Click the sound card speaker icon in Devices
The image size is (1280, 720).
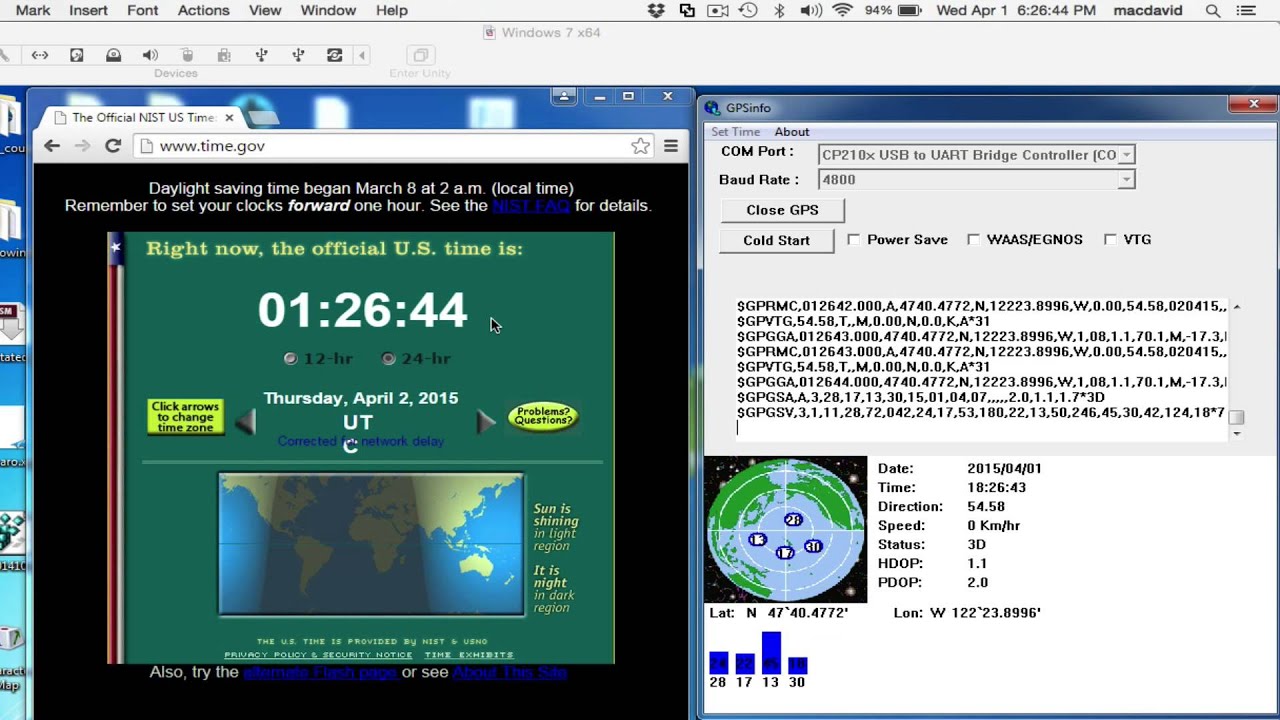pyautogui.click(x=150, y=55)
